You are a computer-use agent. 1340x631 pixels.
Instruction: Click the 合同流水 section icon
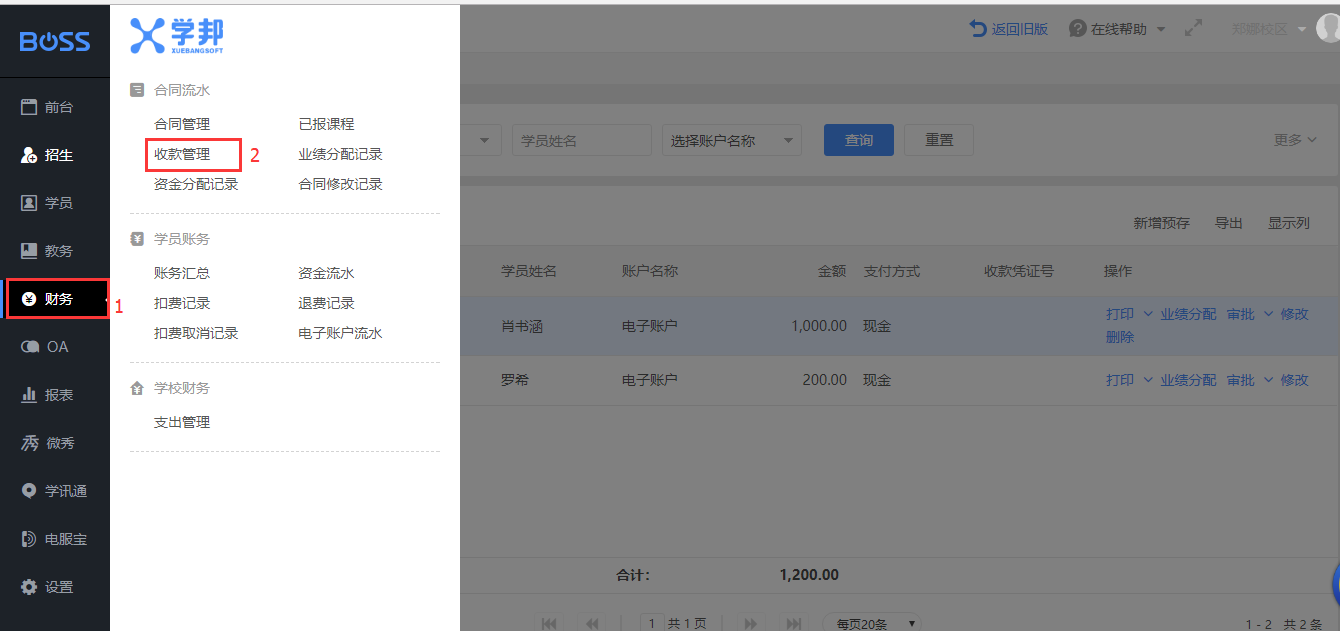point(137,90)
